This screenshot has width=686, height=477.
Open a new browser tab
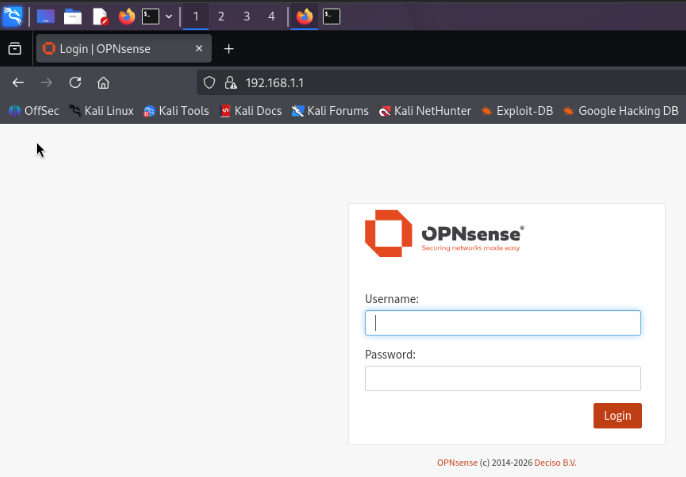228,49
